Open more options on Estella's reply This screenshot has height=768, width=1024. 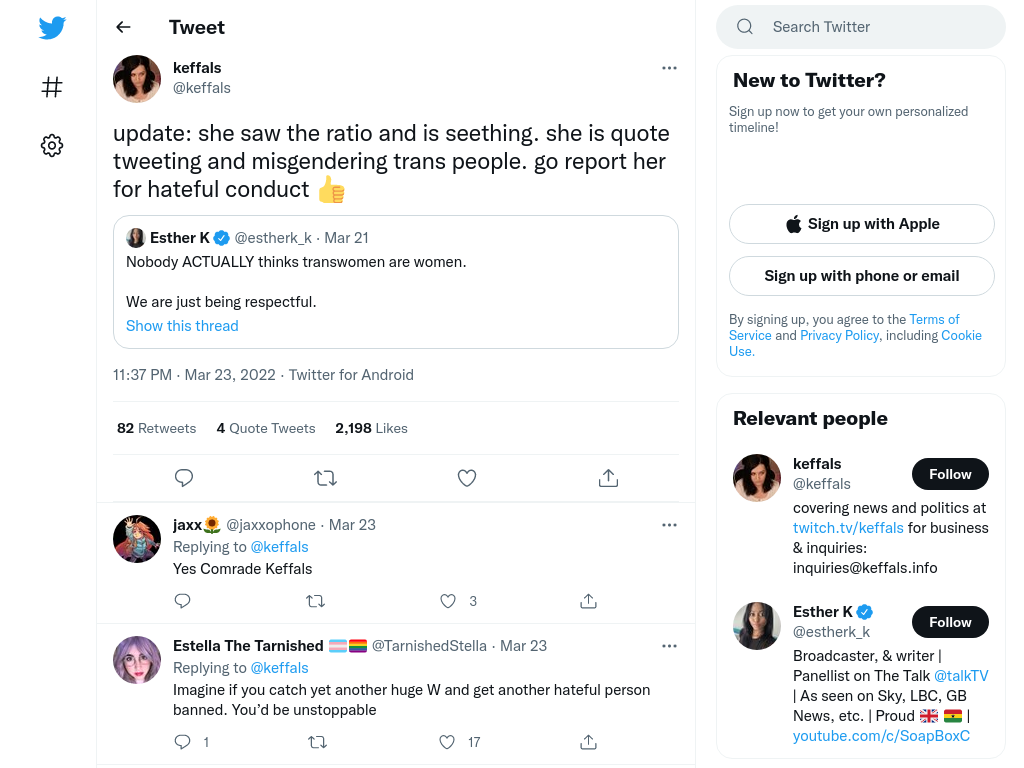coord(669,646)
